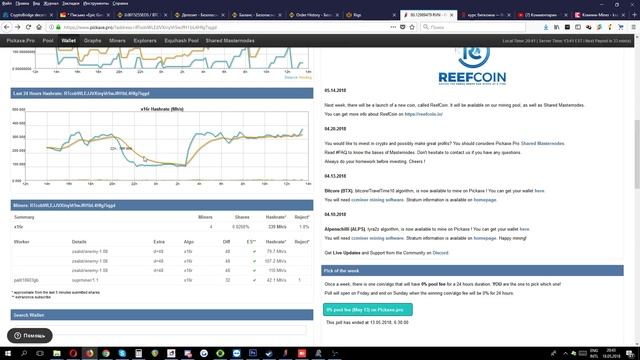640x360 pixels.
Task: Click the Помощь help button
Action: [29, 336]
